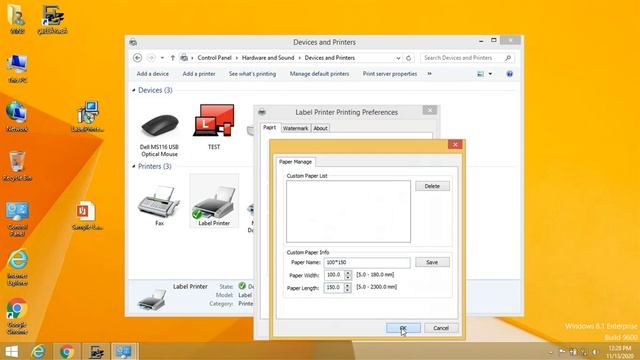Open the folder icon on the desktop
Screen dimensions: 640x360
click(17, 18)
